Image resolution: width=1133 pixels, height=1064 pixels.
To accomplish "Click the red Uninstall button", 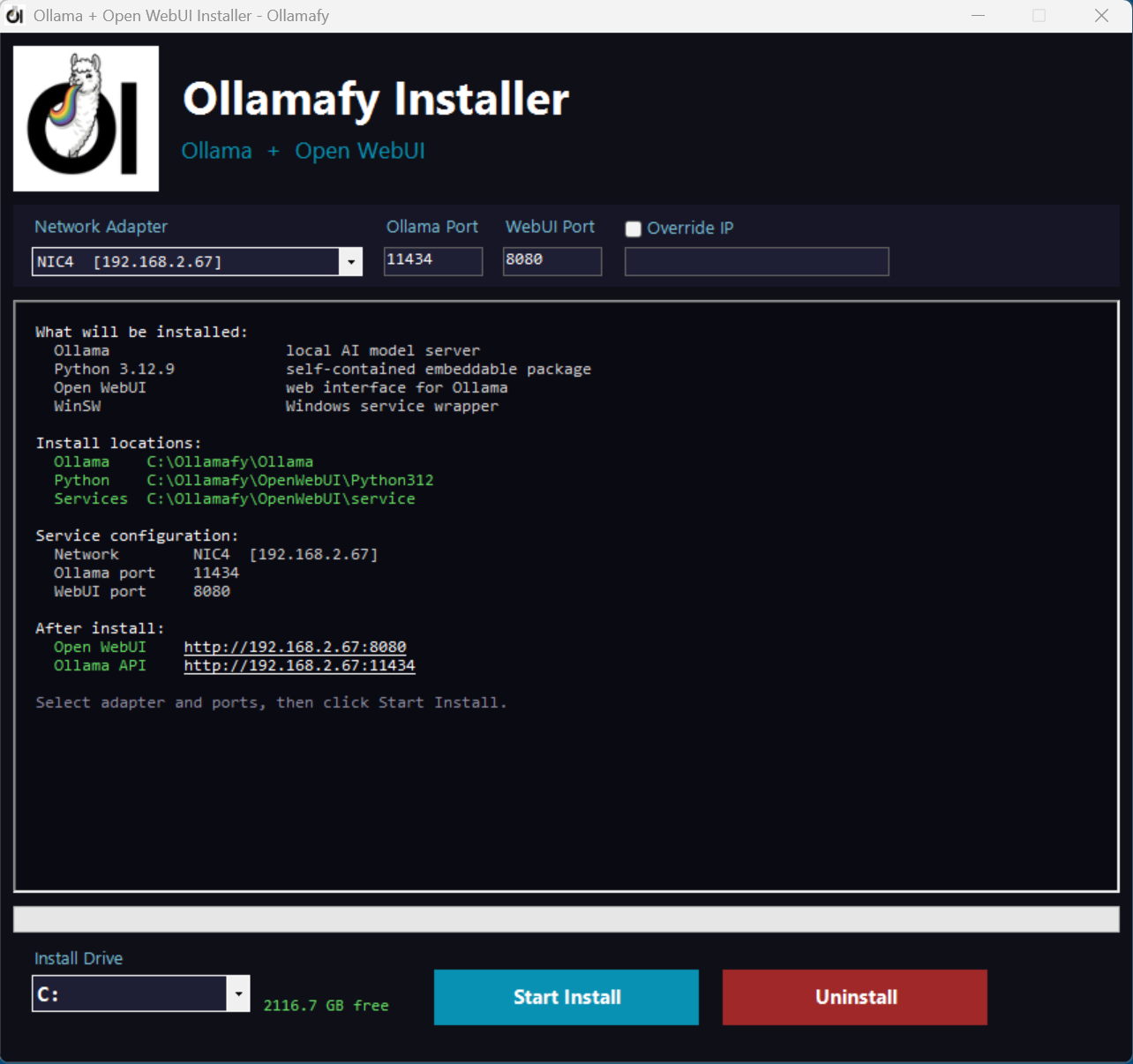I will pyautogui.click(x=855, y=997).
